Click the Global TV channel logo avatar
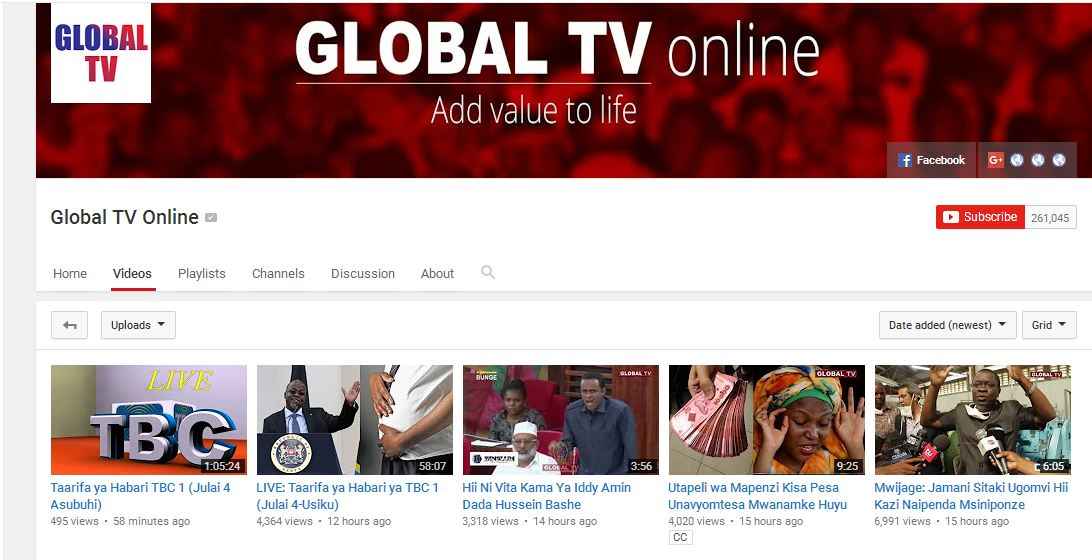Image resolution: width=1092 pixels, height=560 pixels. [x=101, y=53]
